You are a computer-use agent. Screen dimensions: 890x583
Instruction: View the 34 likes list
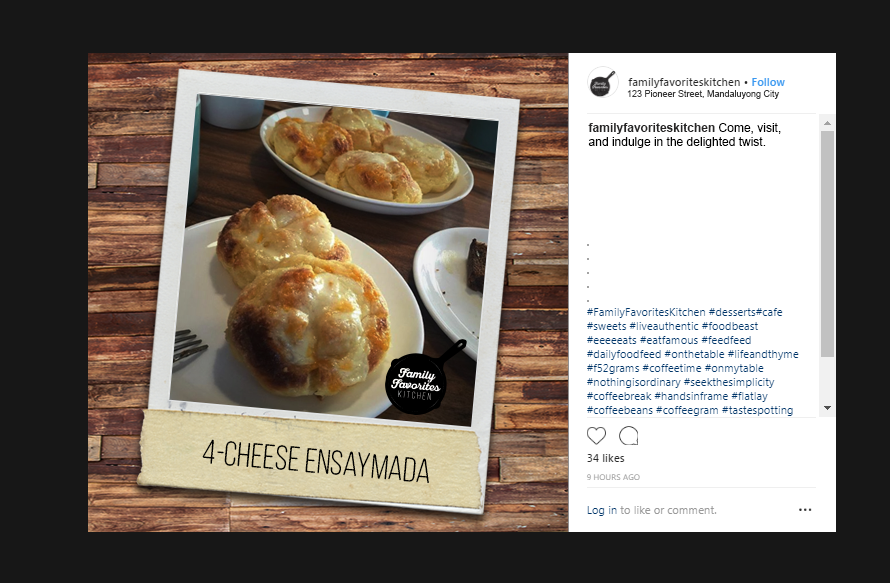(606, 458)
